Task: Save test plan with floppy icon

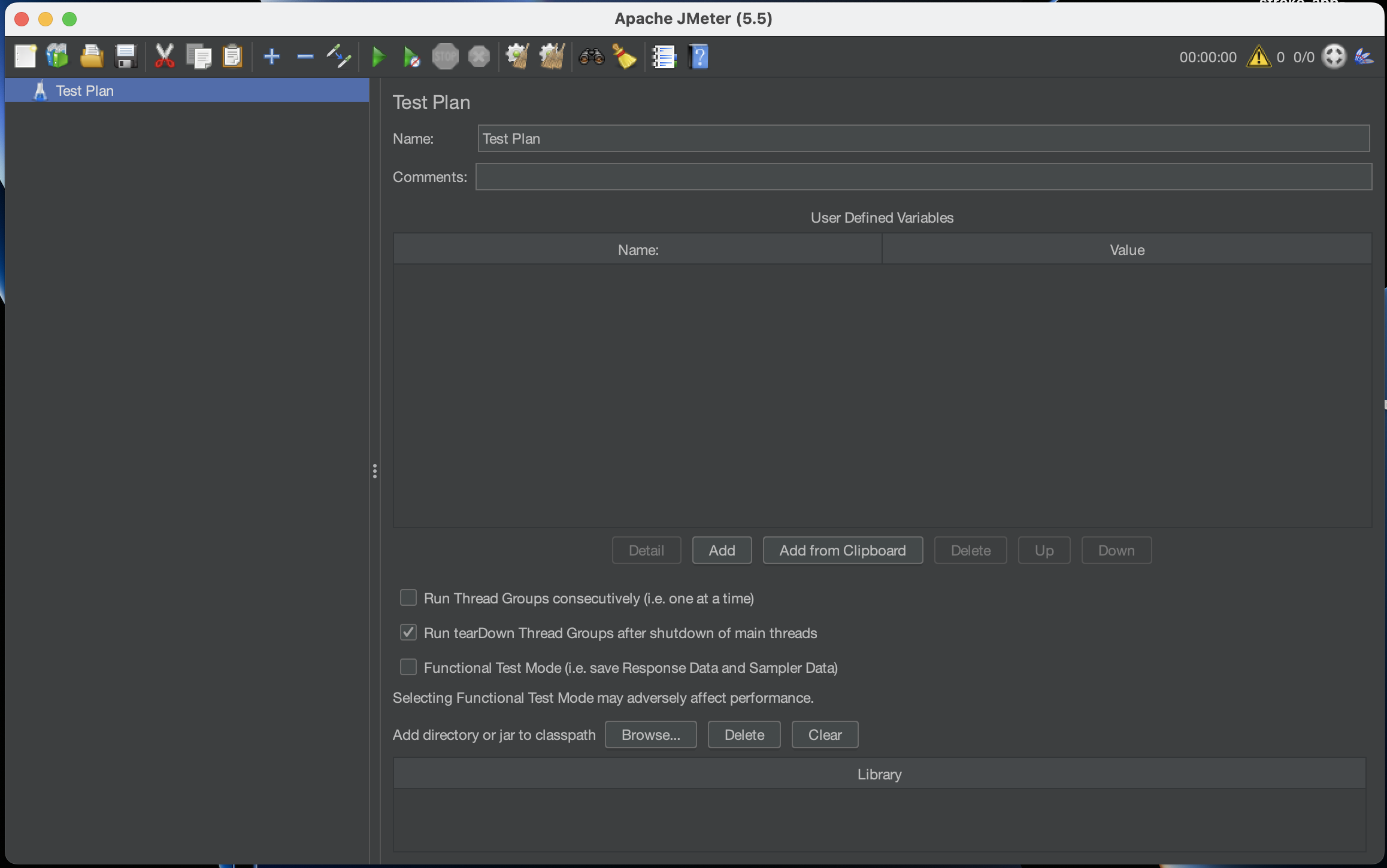Action: 126,57
